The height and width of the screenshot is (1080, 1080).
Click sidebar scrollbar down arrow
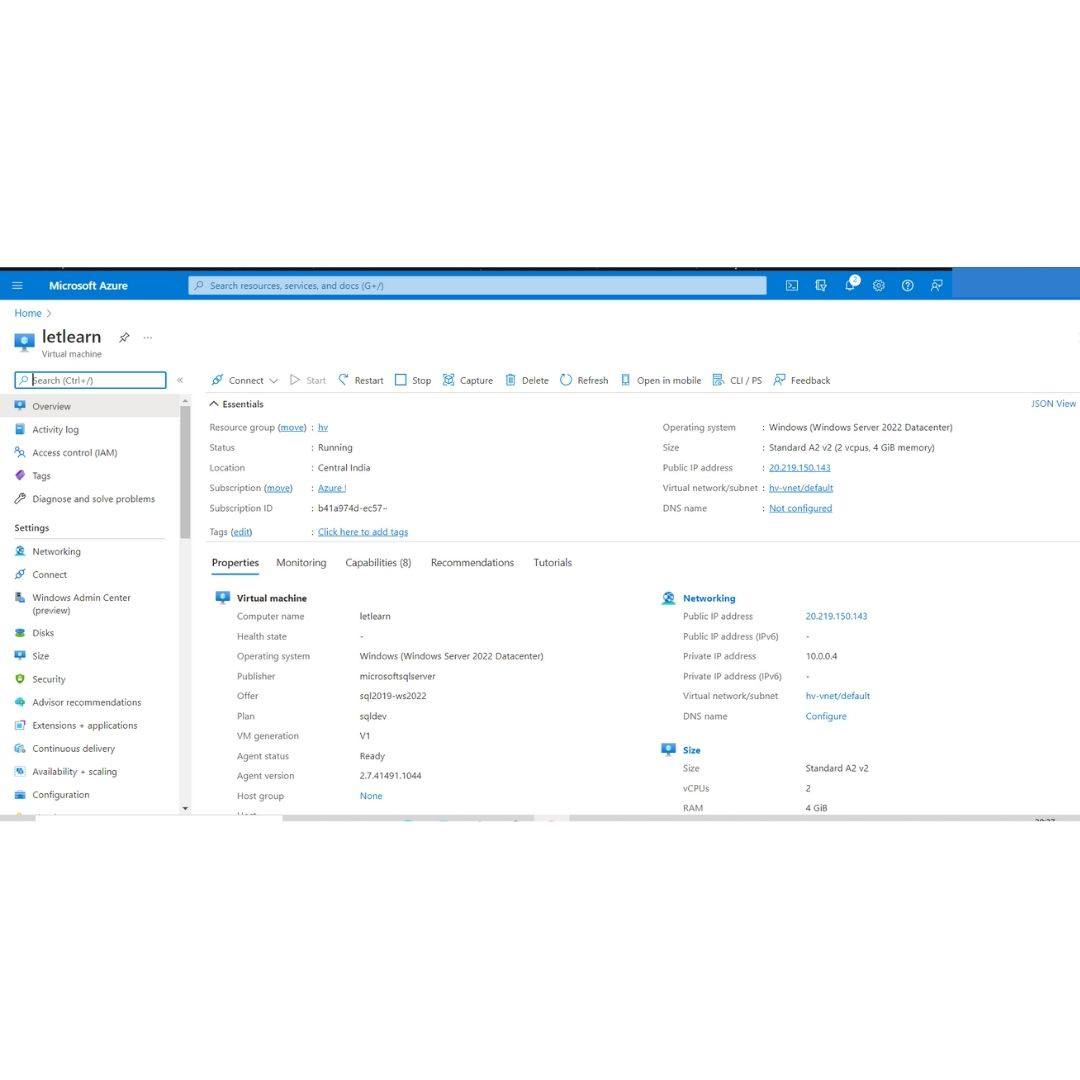coord(185,808)
